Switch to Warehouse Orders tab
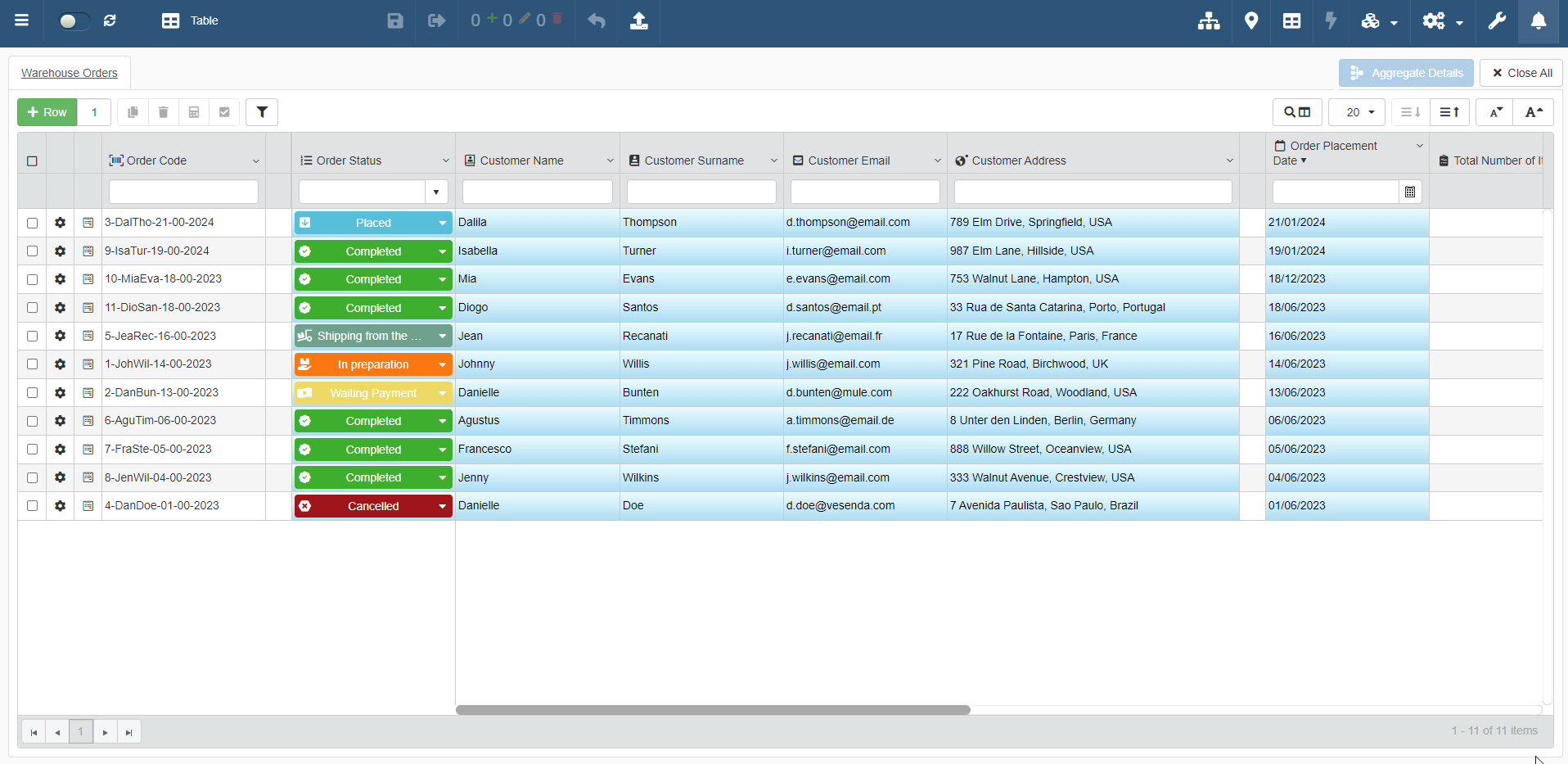Image resolution: width=1568 pixels, height=764 pixels. (70, 73)
